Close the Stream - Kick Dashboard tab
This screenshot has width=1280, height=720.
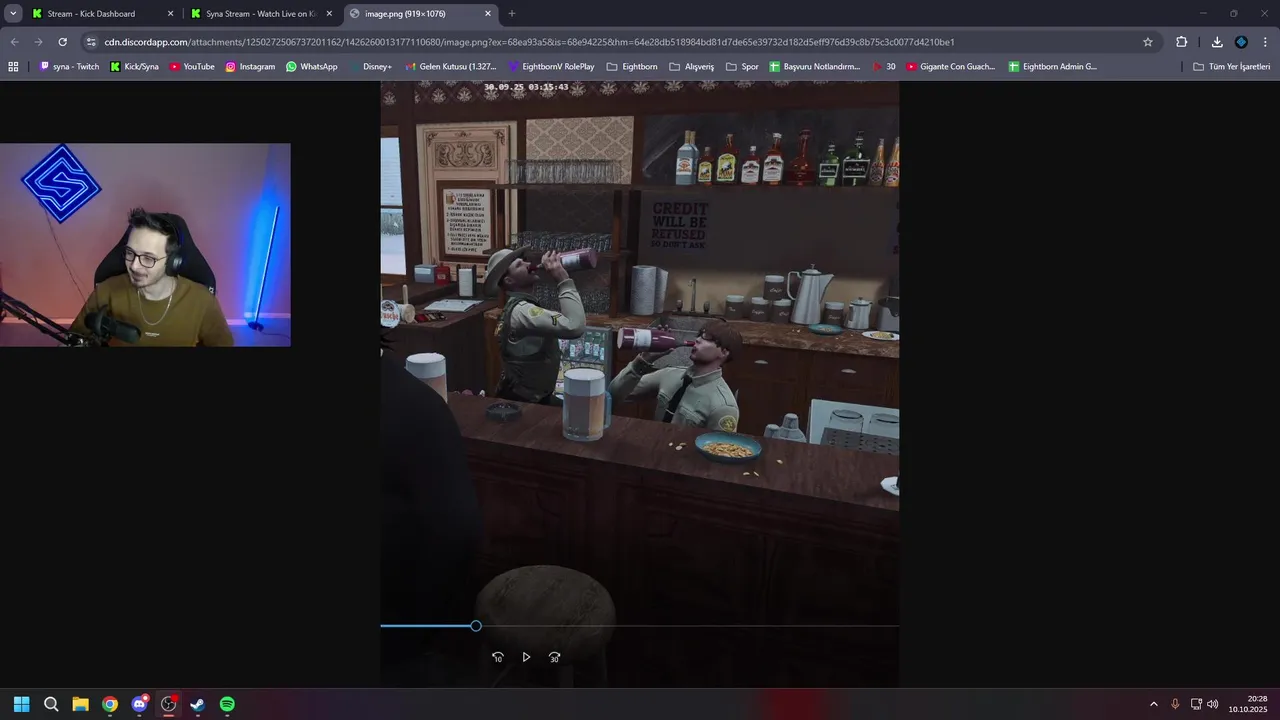click(170, 14)
